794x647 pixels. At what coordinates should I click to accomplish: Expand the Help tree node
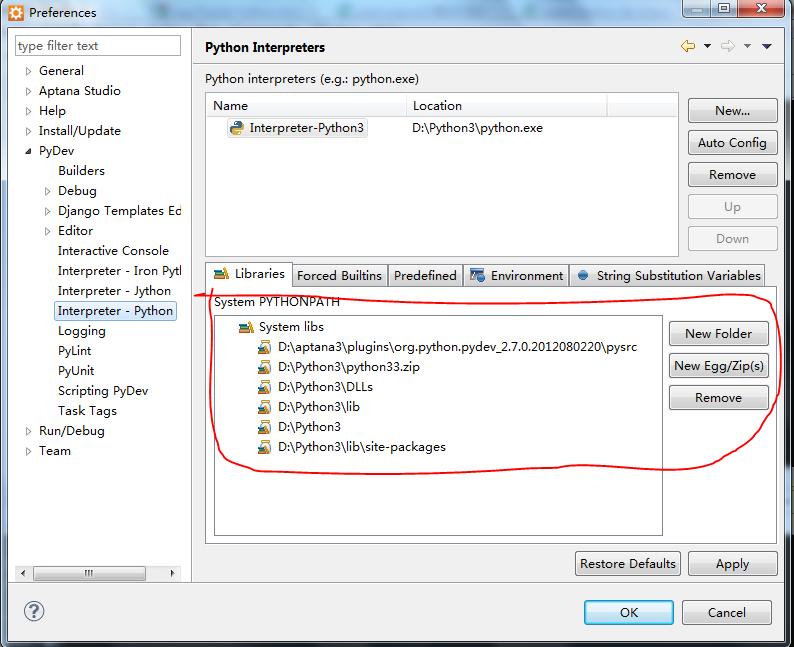(28, 111)
